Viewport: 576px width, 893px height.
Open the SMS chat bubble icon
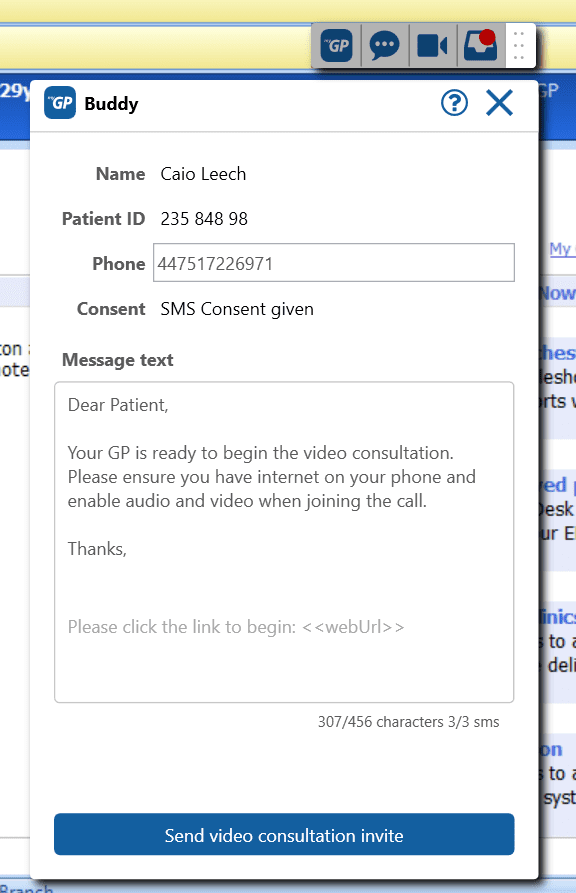[x=385, y=46]
